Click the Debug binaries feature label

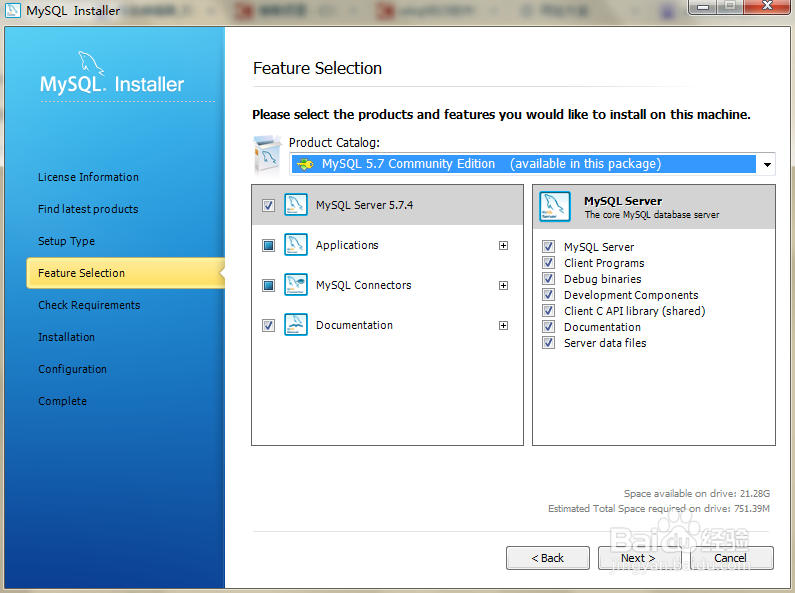602,279
